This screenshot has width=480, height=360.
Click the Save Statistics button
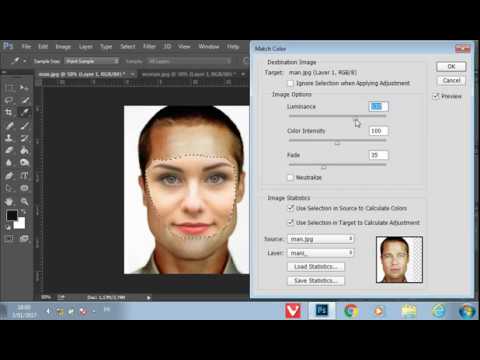pos(316,281)
